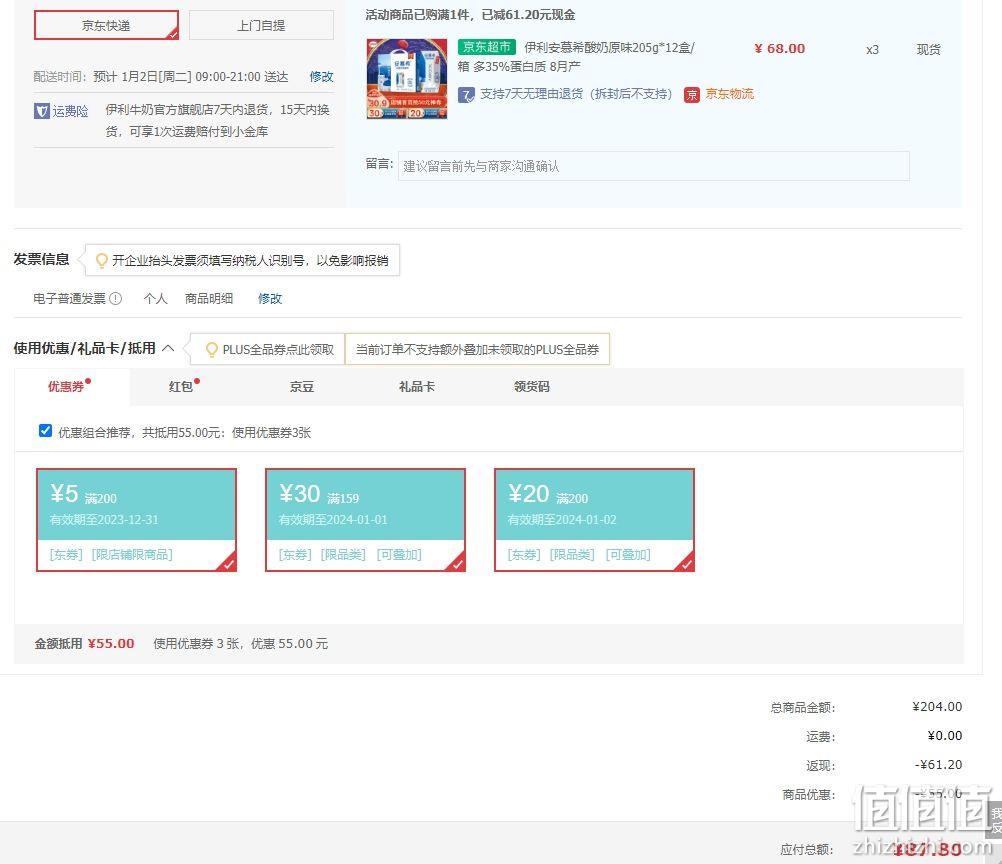Click the 7-day return icon

tap(466, 95)
